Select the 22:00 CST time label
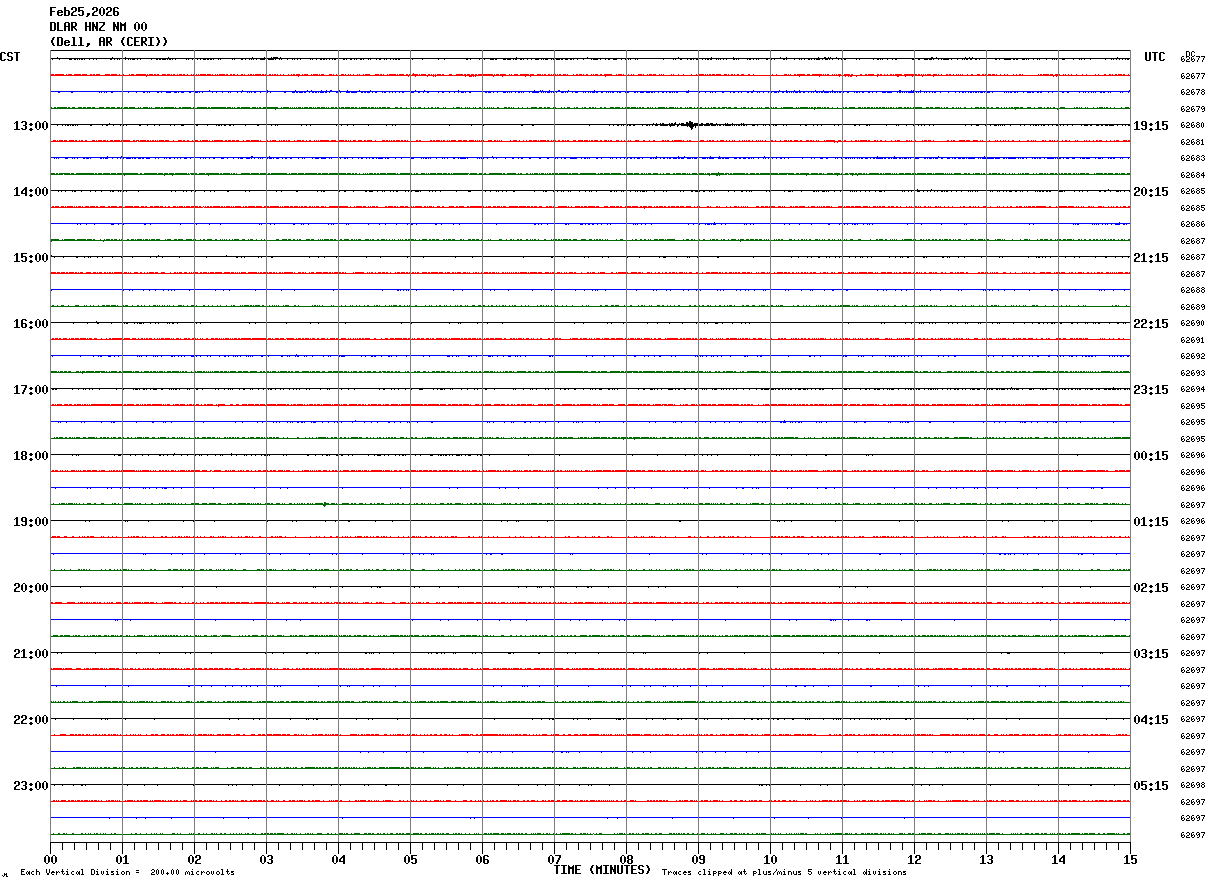1210x886 pixels. tap(30, 720)
